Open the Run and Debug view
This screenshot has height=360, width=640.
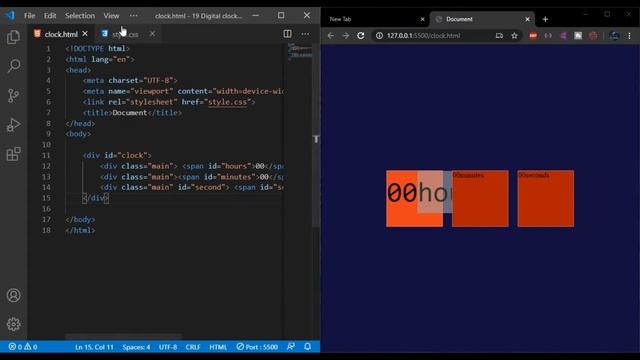click(x=13, y=125)
